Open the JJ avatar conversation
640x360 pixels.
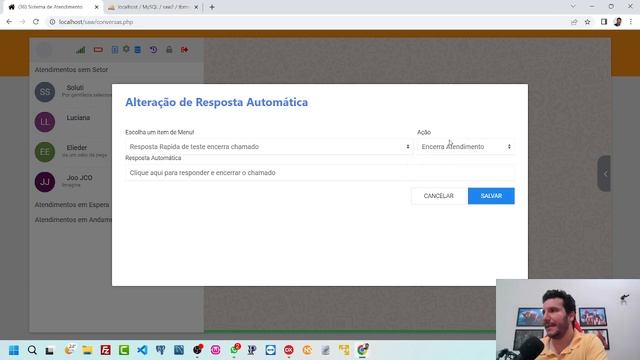[44, 182]
